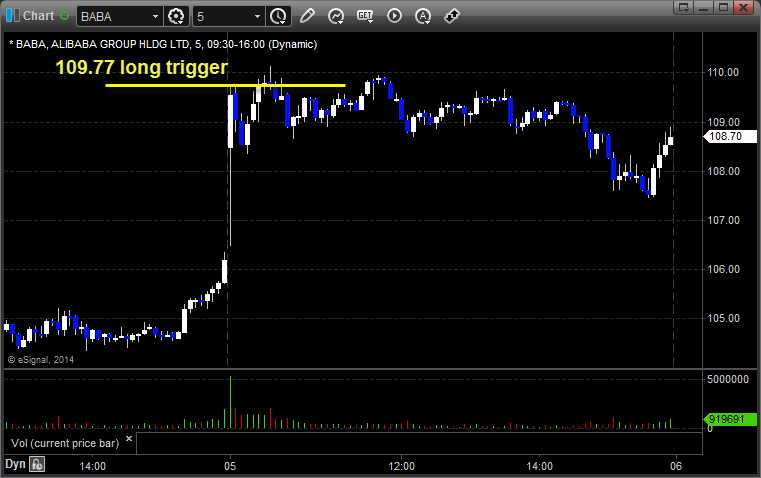Click the 108.00 price axis label
The image size is (761, 478).
coord(723,171)
